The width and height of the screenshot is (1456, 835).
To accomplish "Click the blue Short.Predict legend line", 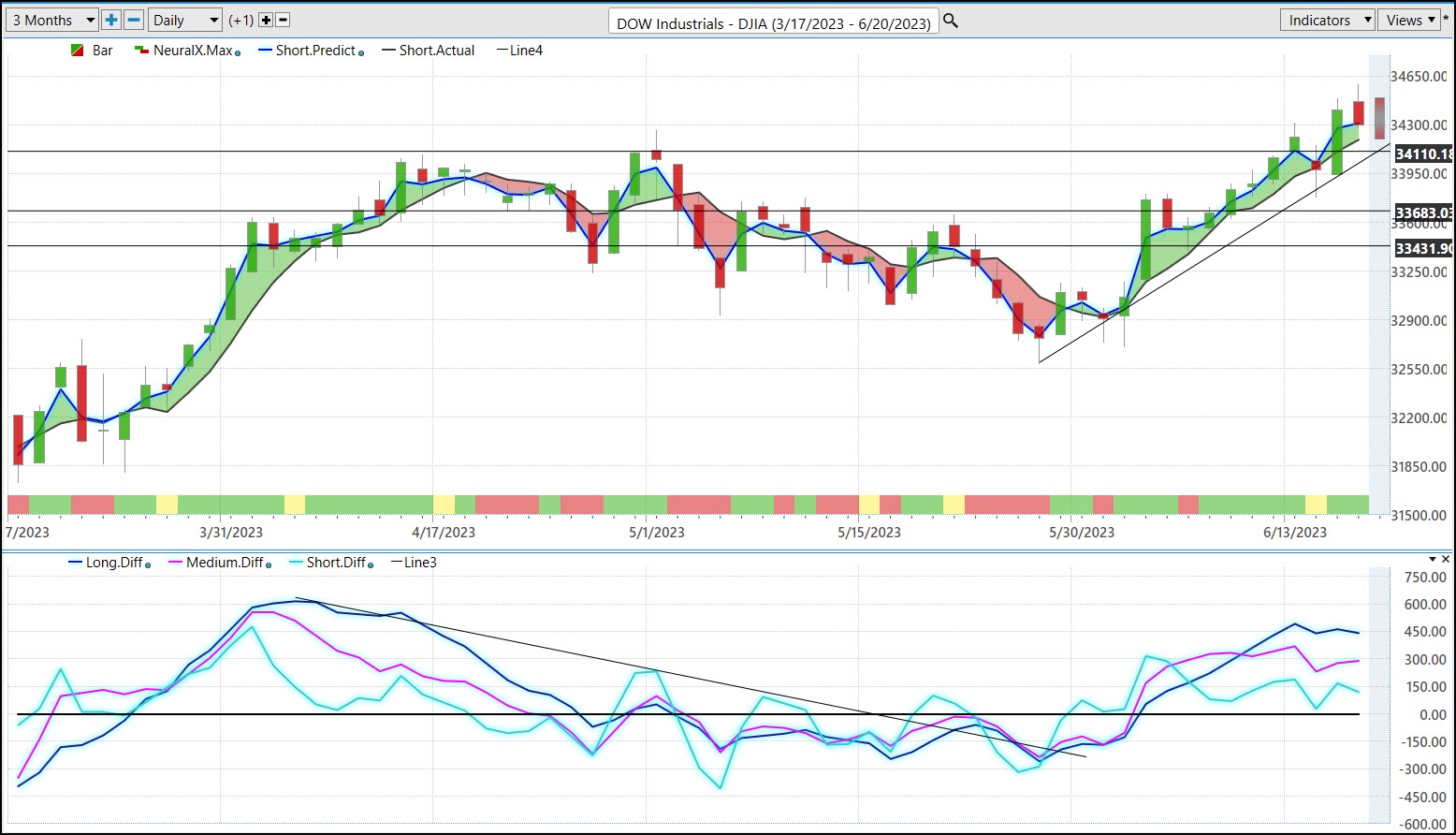I will pos(265,51).
